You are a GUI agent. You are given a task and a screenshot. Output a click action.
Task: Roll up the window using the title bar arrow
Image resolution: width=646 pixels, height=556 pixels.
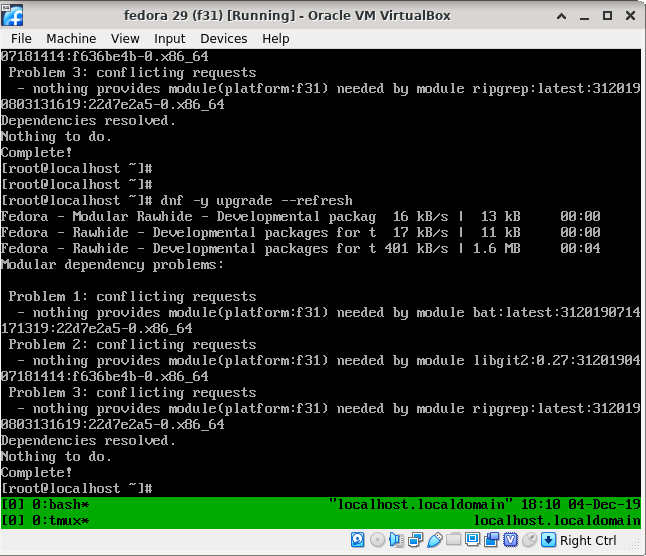pyautogui.click(x=561, y=16)
